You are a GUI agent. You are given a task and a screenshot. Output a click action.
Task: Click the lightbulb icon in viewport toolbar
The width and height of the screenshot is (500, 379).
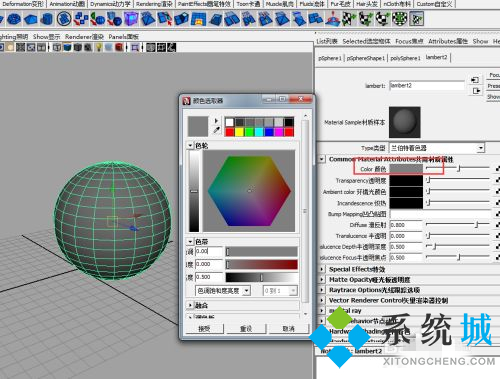pyautogui.click(x=99, y=47)
